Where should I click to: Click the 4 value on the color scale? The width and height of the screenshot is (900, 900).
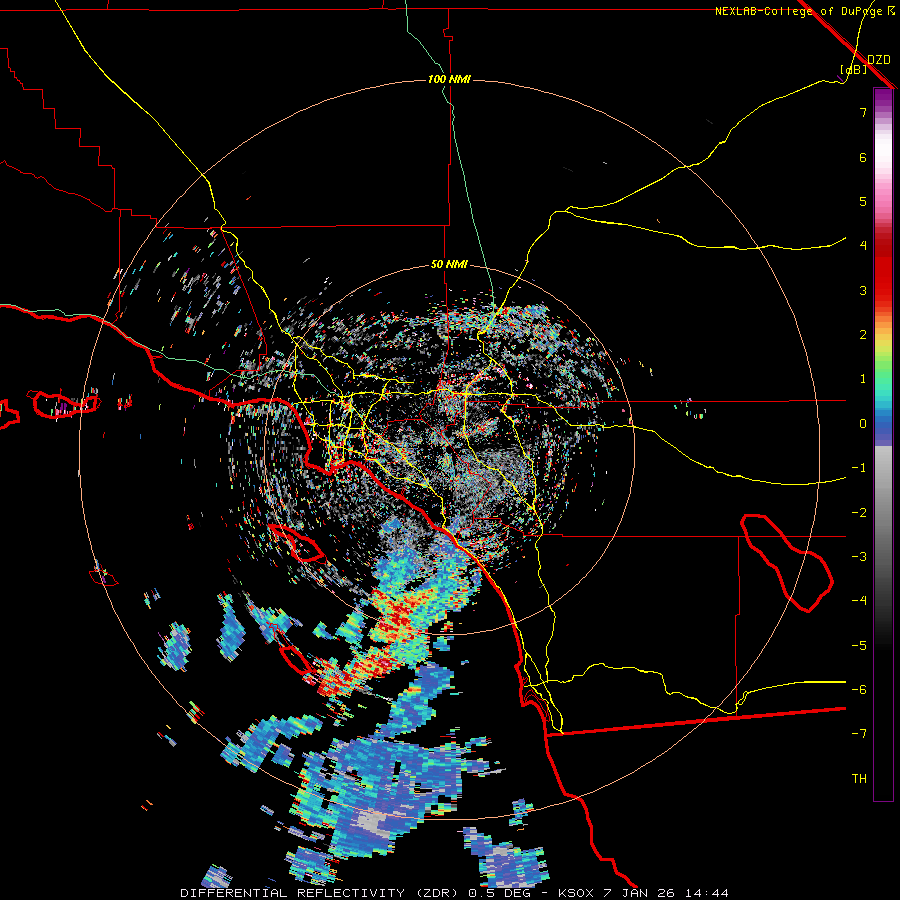[863, 246]
